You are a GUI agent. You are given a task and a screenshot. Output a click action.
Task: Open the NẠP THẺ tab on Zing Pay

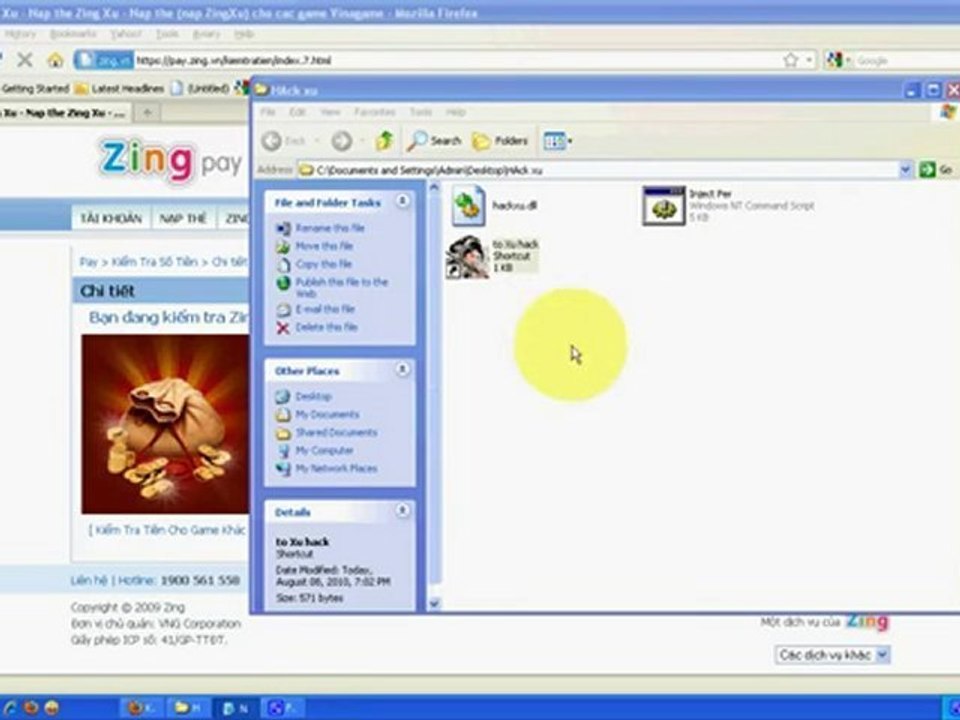183,219
